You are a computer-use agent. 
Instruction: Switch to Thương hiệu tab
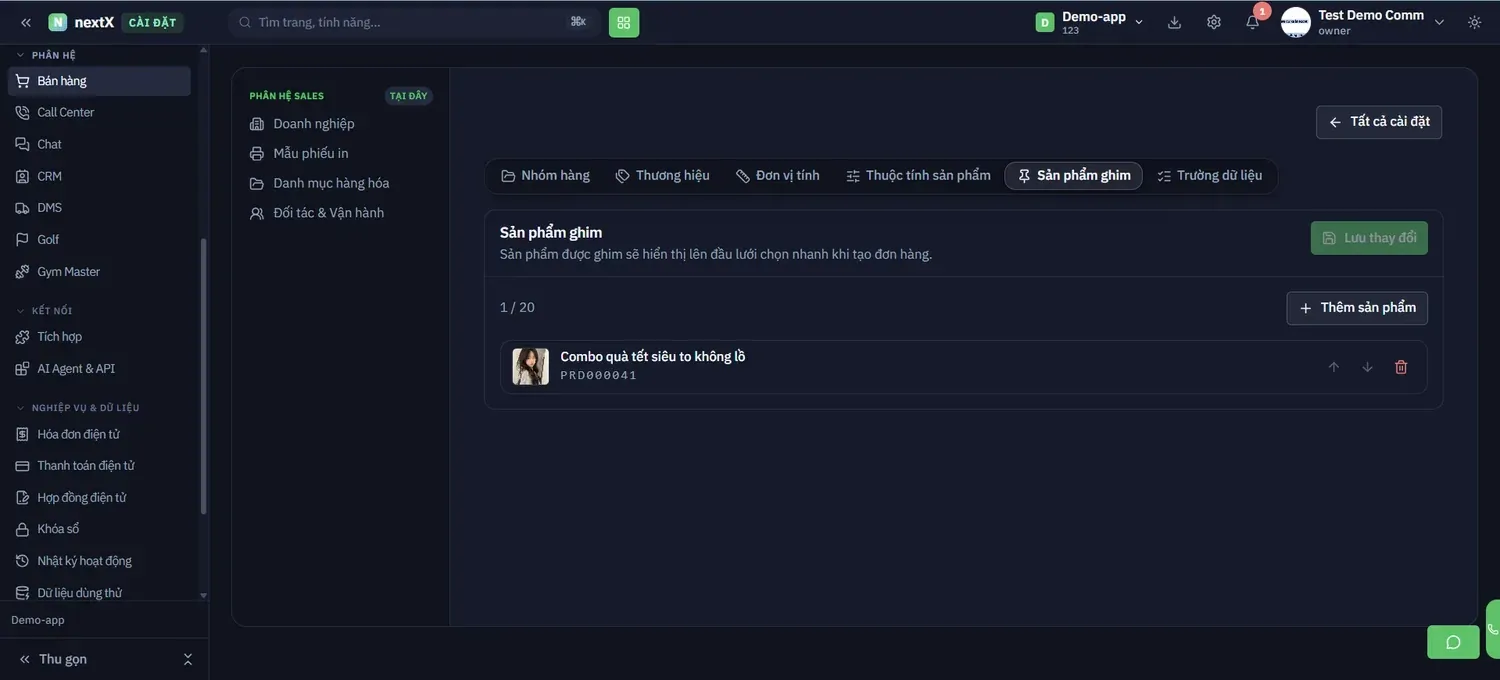coord(663,176)
